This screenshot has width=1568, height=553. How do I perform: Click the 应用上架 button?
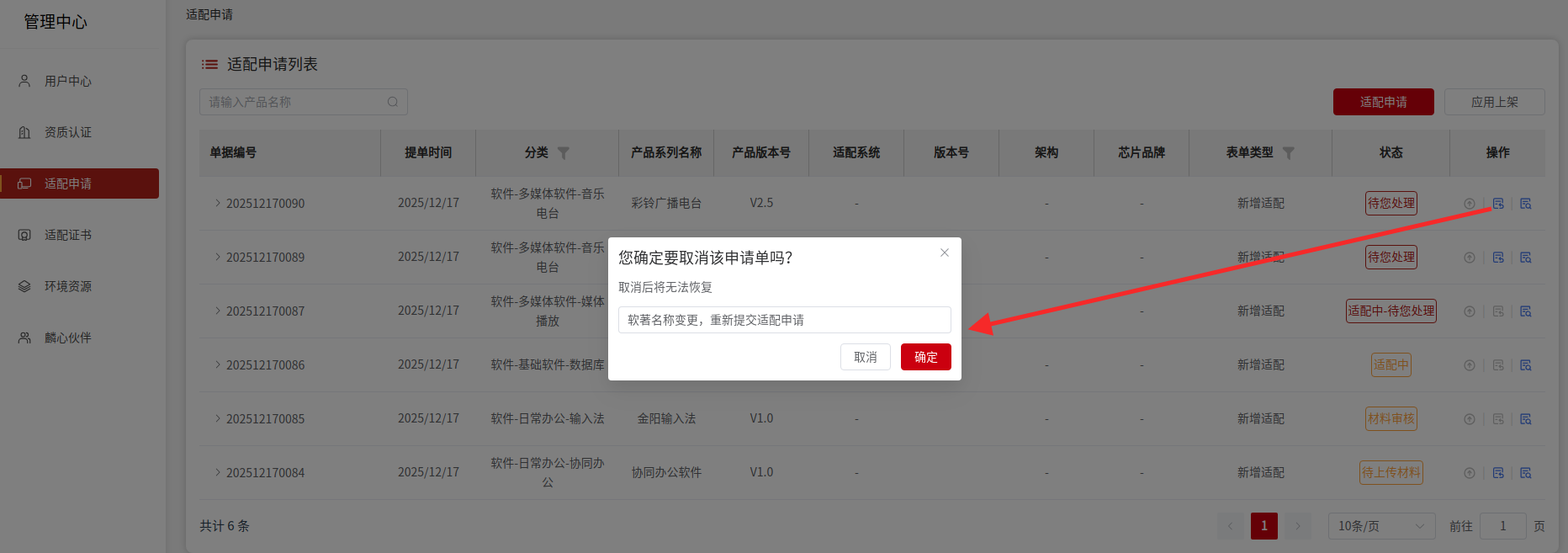point(1494,102)
